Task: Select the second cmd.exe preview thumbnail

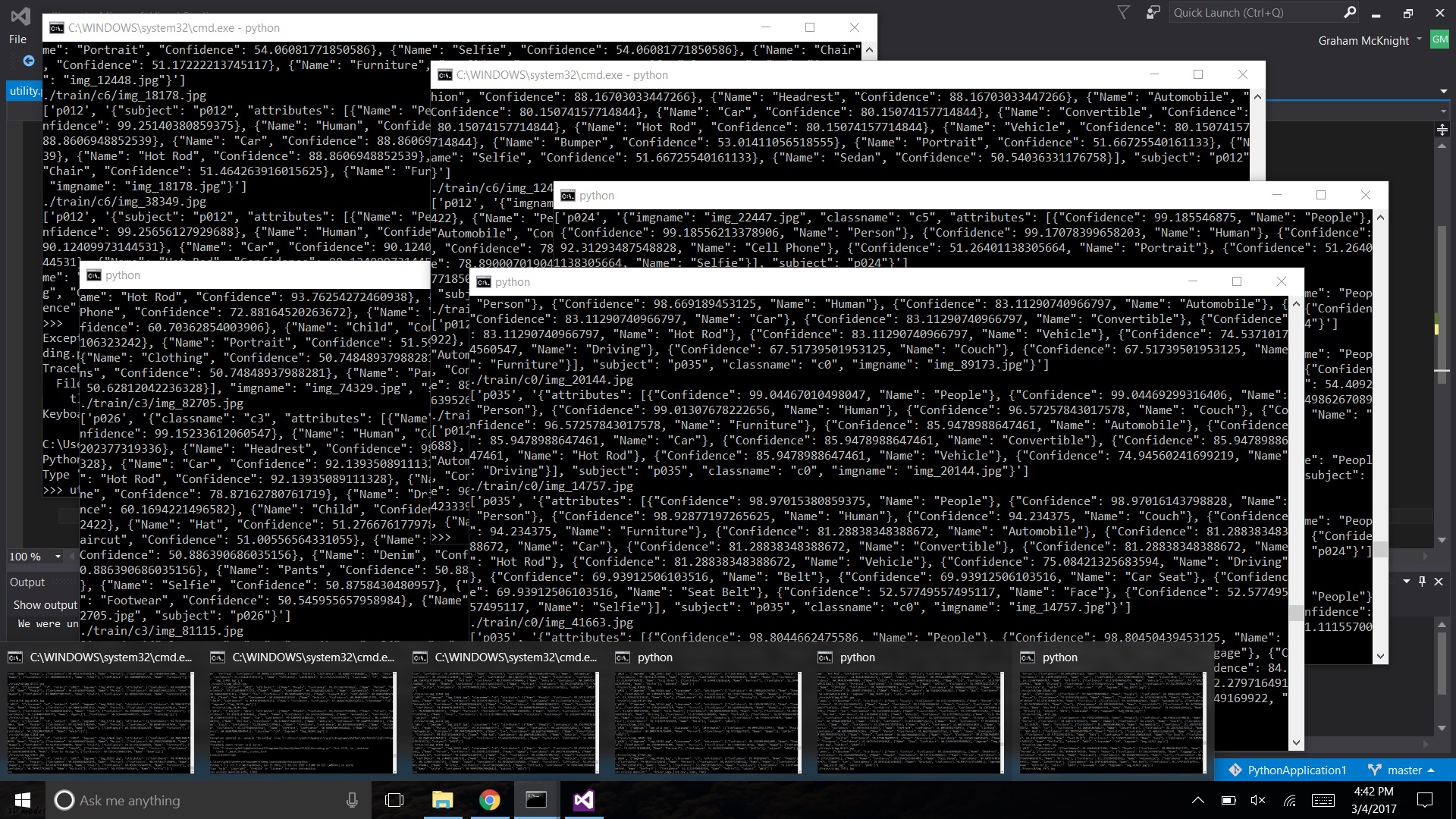Action: click(x=303, y=722)
